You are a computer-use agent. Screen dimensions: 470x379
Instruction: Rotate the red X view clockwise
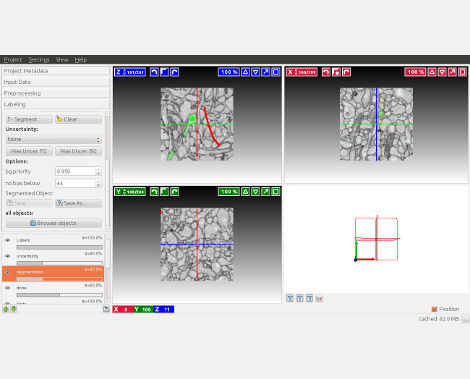tap(346, 72)
